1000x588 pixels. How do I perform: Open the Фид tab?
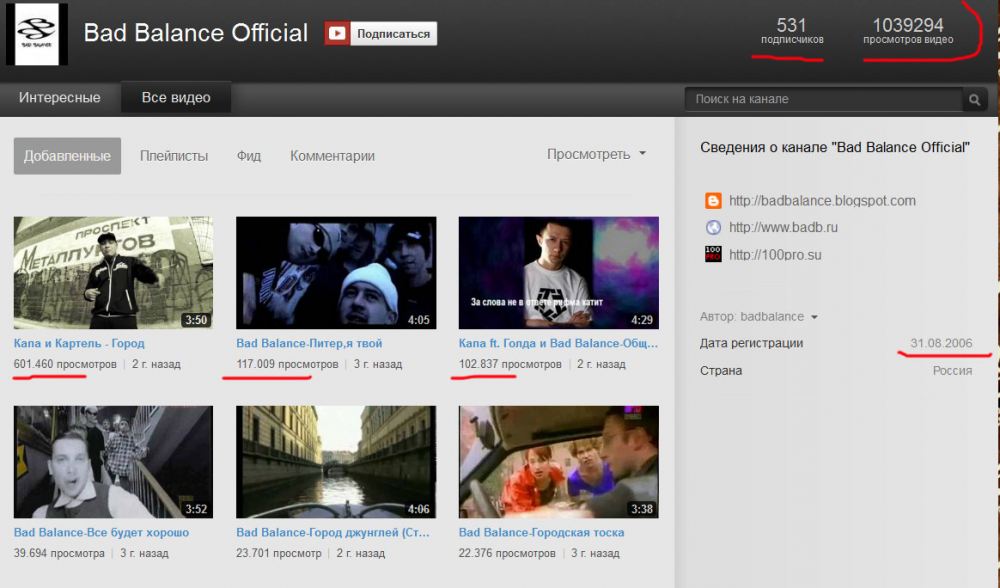point(249,156)
